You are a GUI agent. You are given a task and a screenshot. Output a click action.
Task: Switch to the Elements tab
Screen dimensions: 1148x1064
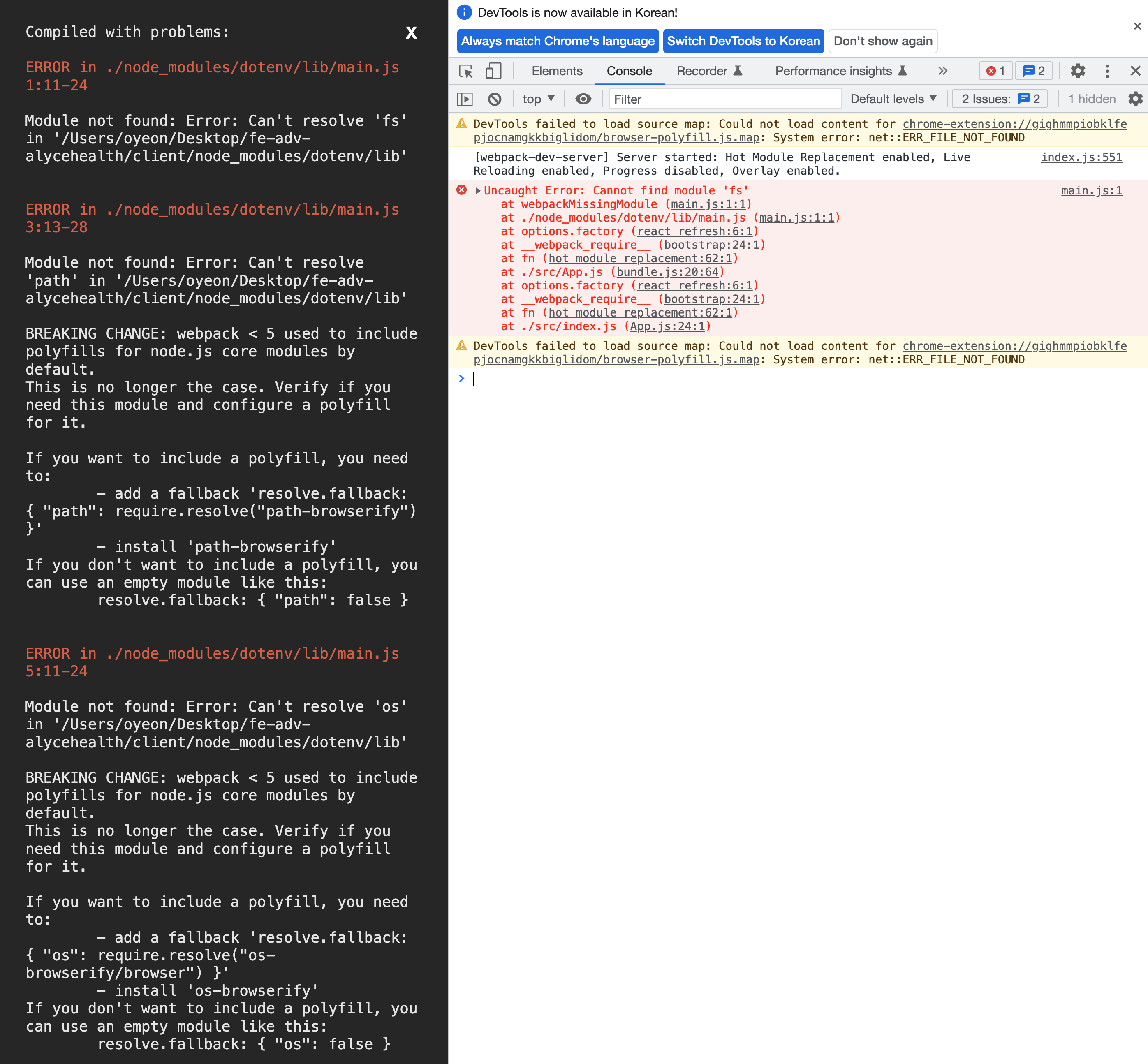[x=557, y=71]
